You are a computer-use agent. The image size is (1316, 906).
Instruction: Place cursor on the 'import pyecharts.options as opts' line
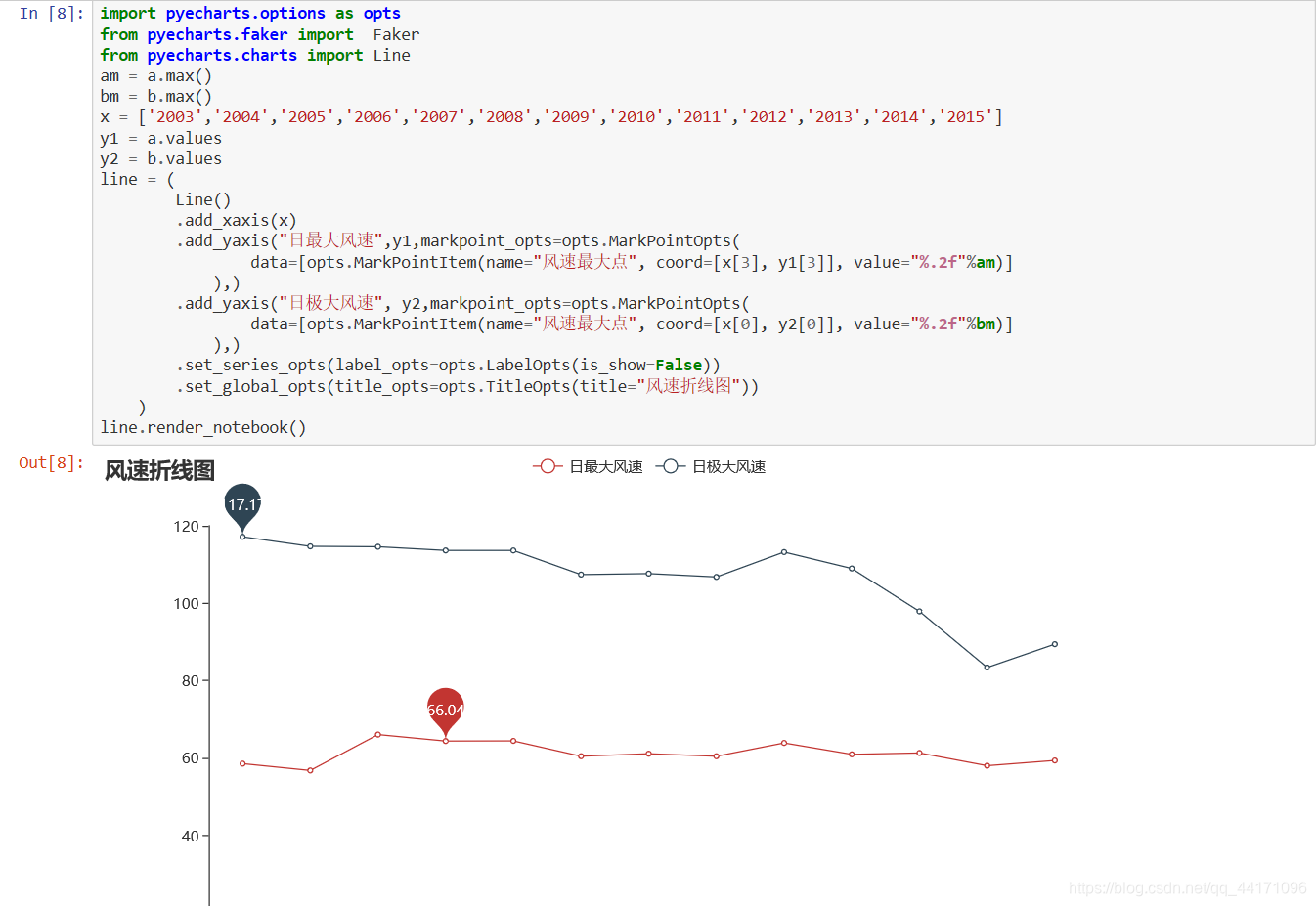point(250,14)
